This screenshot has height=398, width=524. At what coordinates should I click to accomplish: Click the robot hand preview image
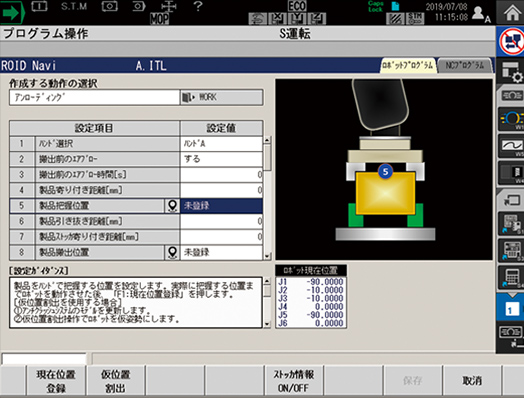pos(384,169)
